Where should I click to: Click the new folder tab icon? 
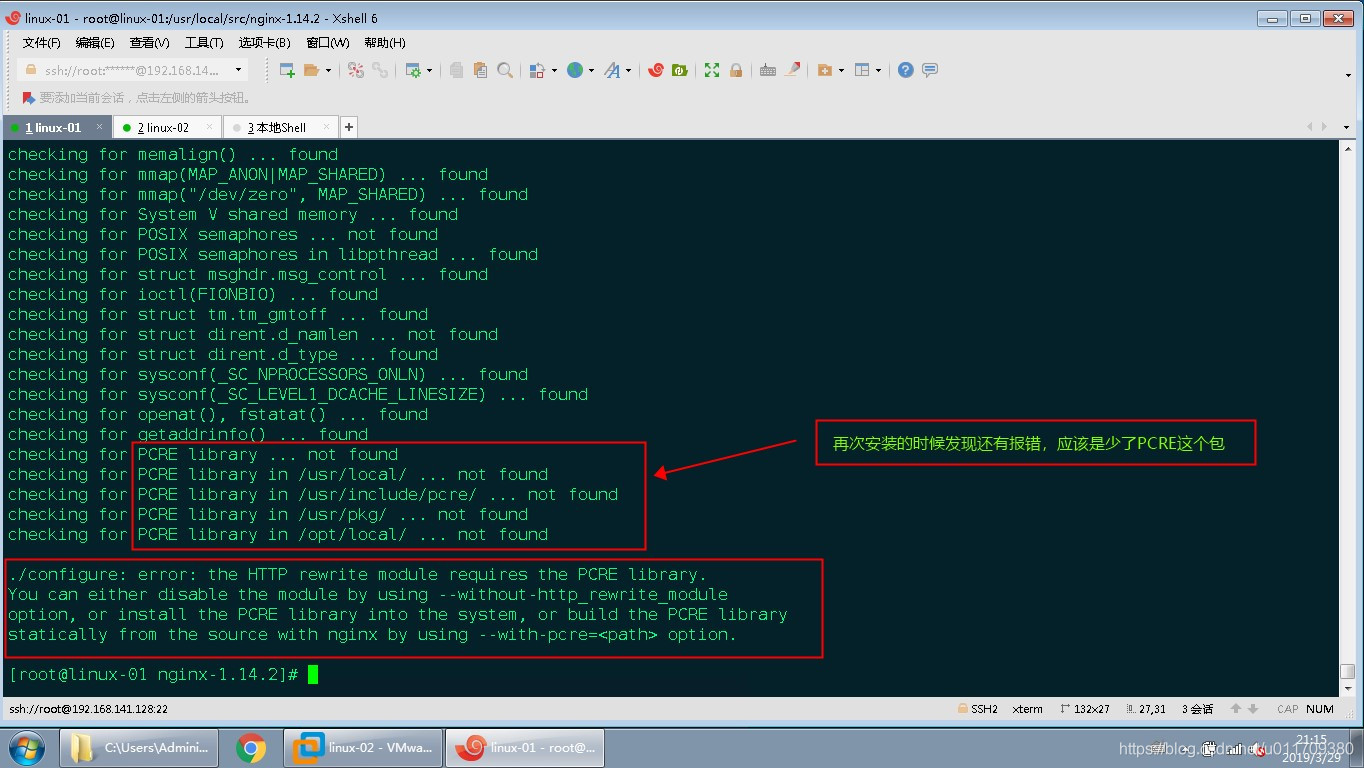[825, 70]
